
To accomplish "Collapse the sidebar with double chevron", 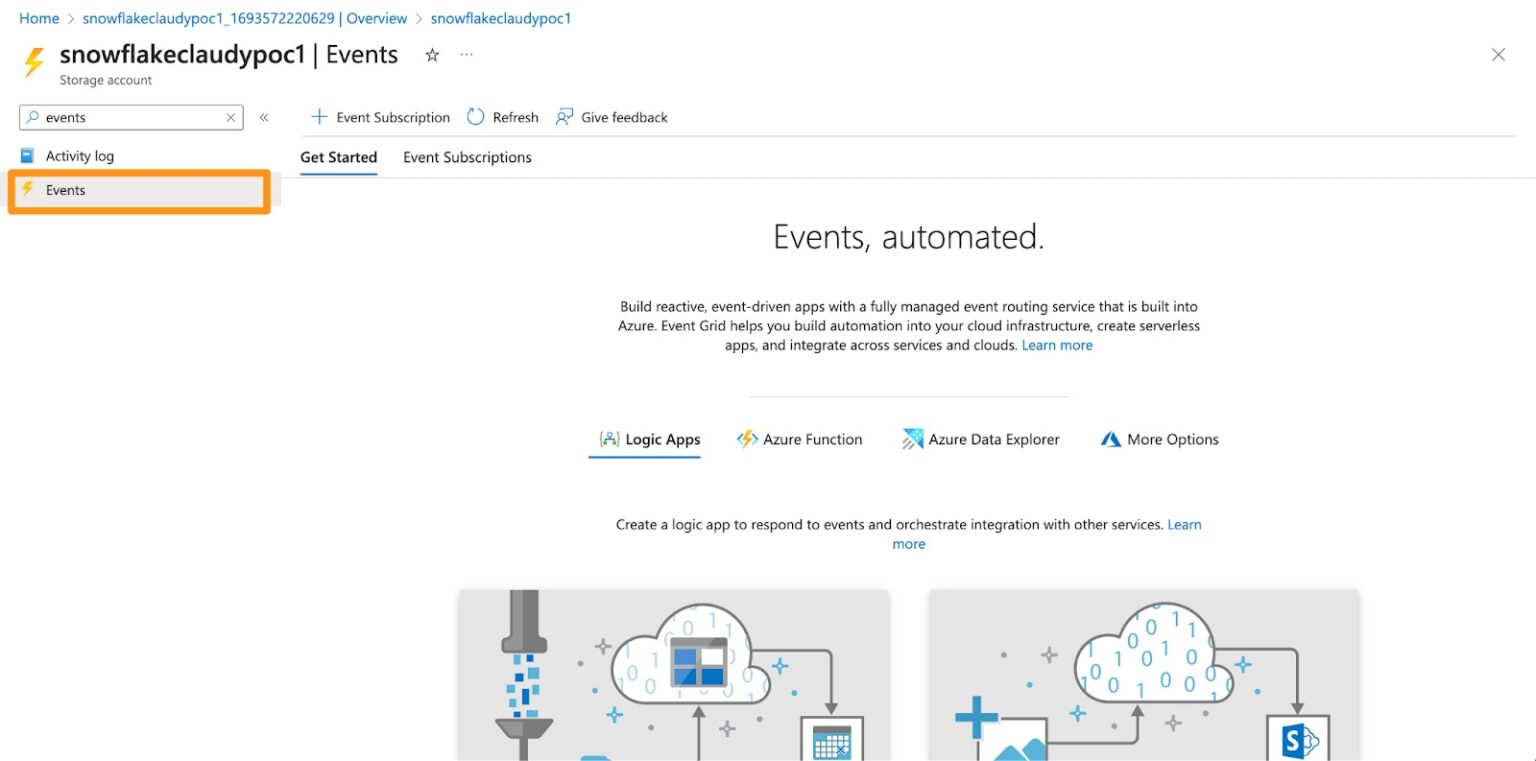I will (264, 118).
